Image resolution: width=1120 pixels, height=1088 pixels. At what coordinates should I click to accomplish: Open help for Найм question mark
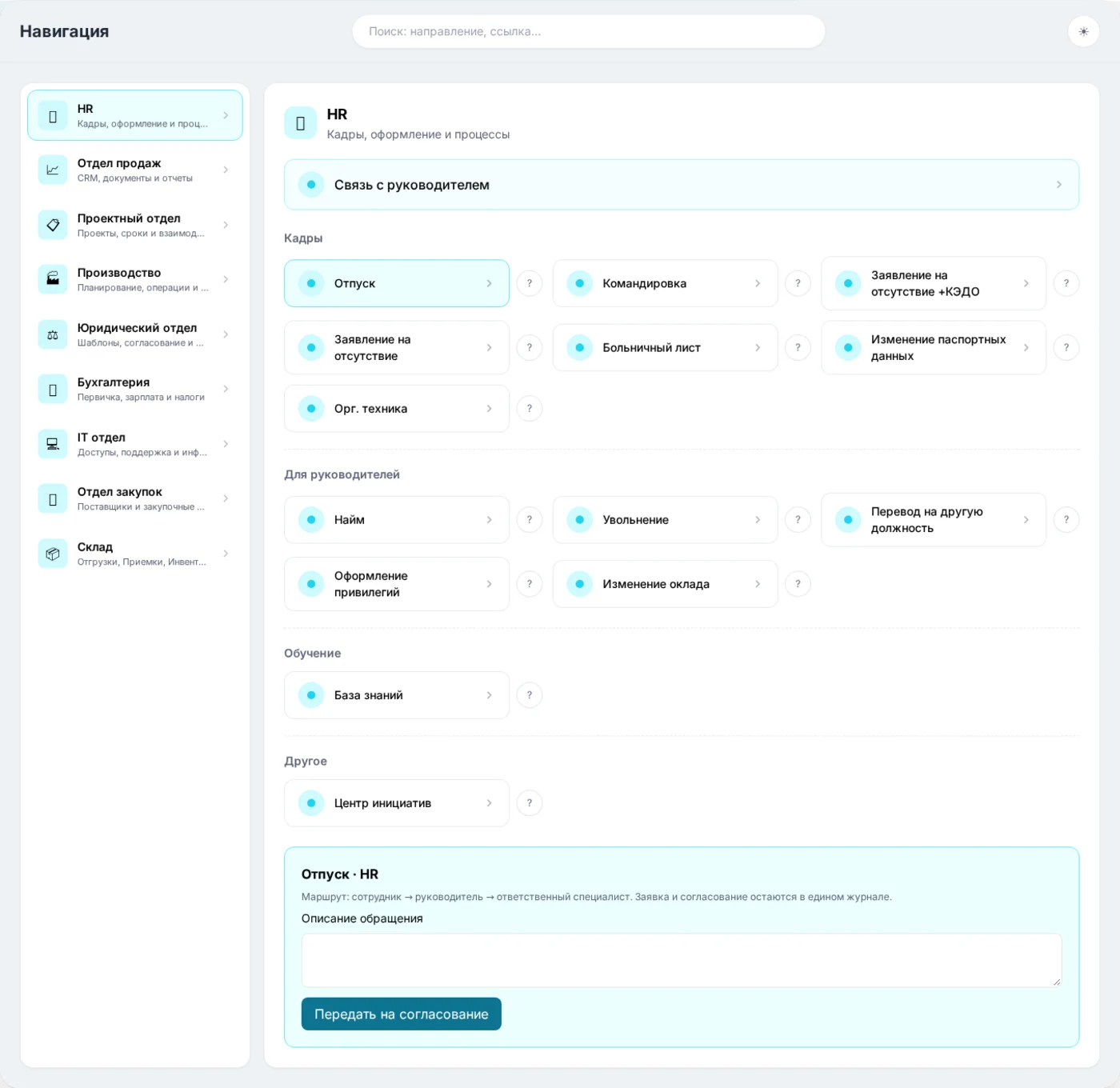530,520
